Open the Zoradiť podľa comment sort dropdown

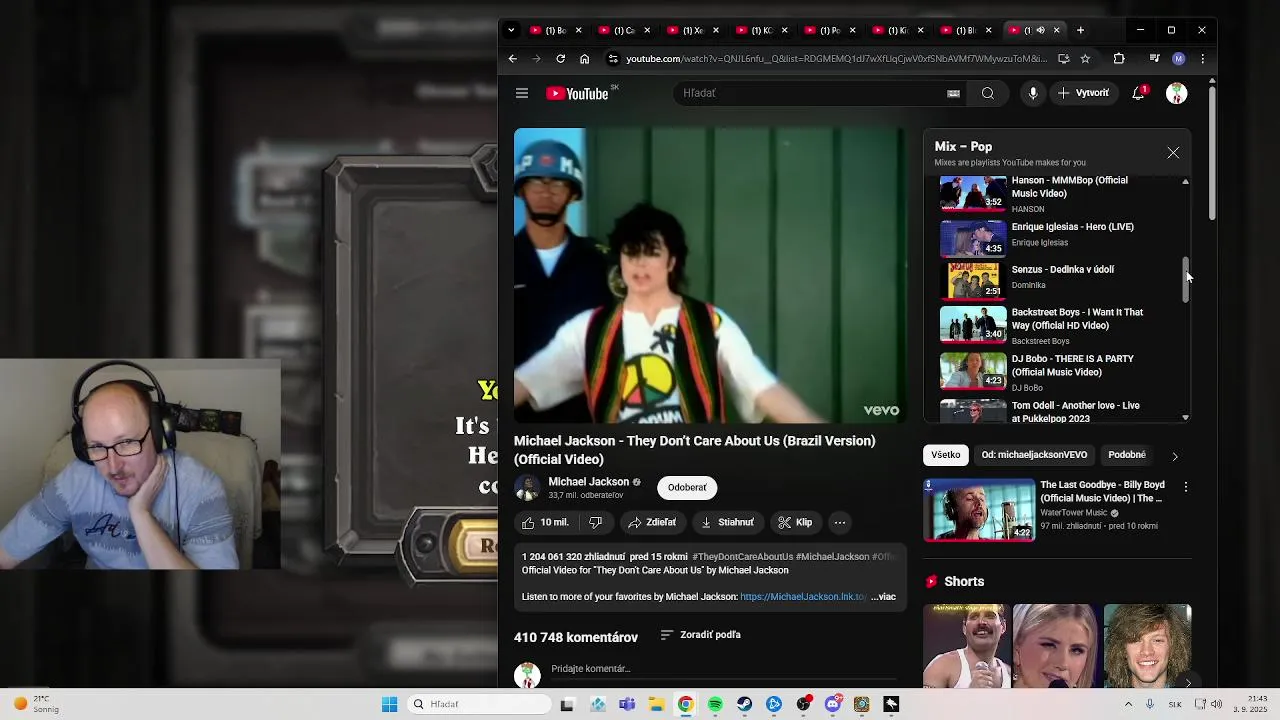click(x=701, y=635)
